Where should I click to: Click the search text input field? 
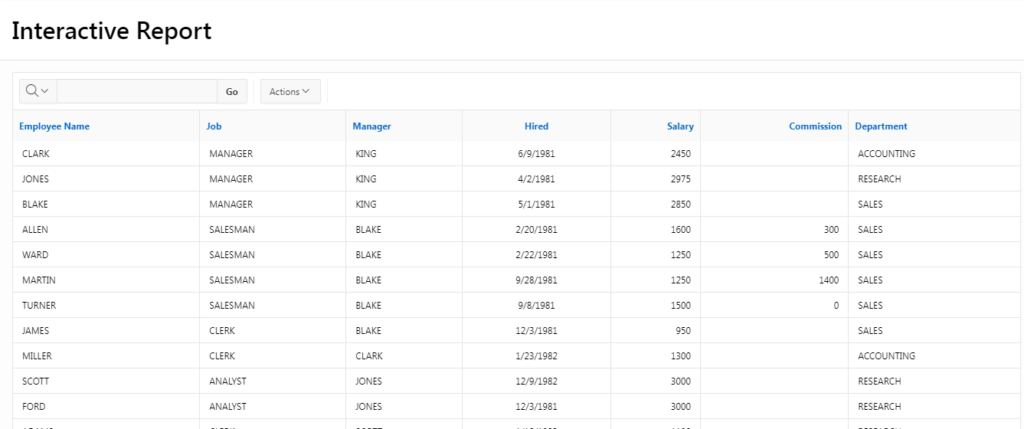tap(137, 91)
